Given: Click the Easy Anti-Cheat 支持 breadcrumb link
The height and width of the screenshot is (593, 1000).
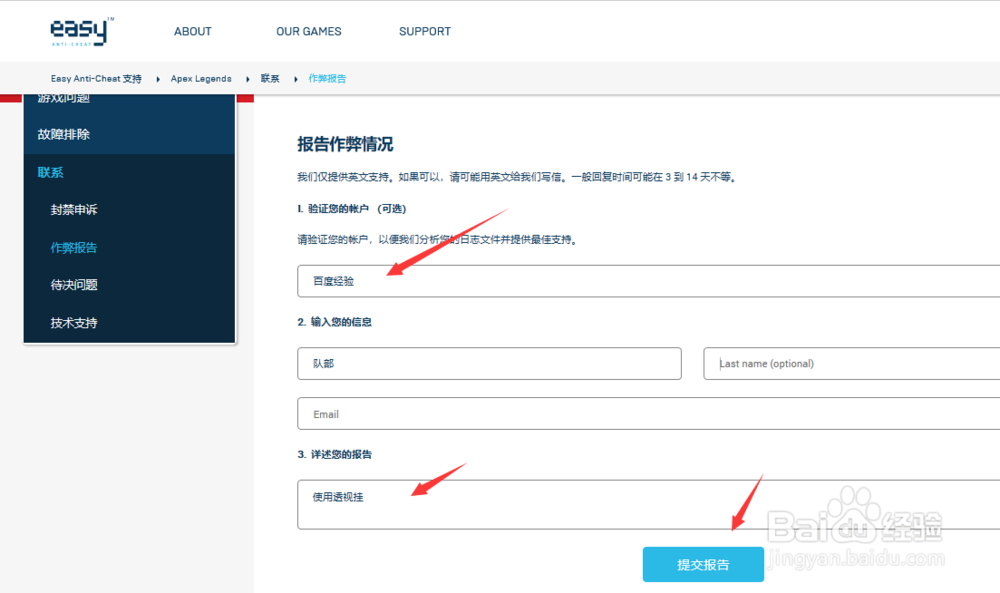Looking at the screenshot, I should point(96,78).
